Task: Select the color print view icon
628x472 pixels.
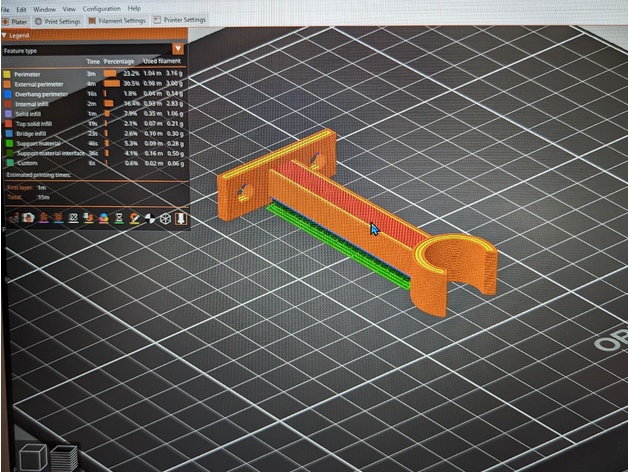Action: coord(103,217)
